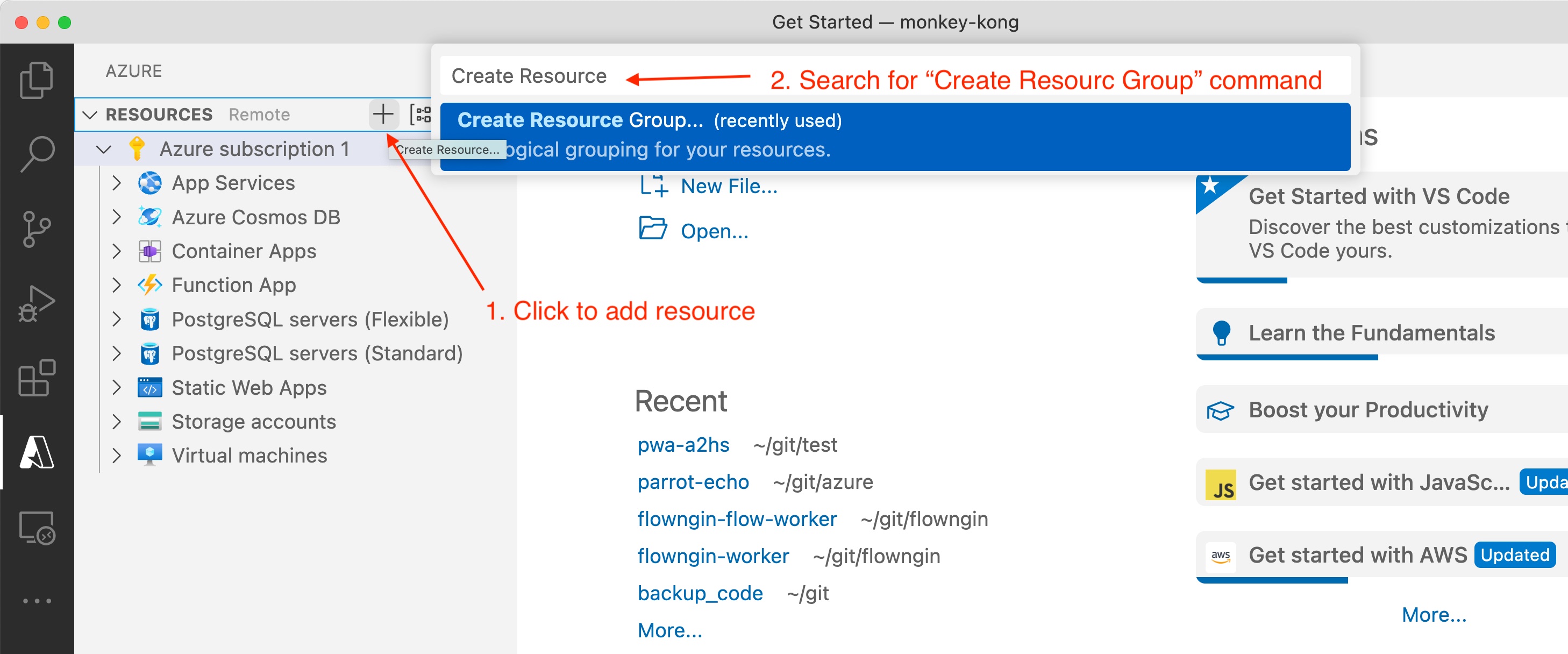
Task: Click the Storage accounts icon
Action: 149,421
